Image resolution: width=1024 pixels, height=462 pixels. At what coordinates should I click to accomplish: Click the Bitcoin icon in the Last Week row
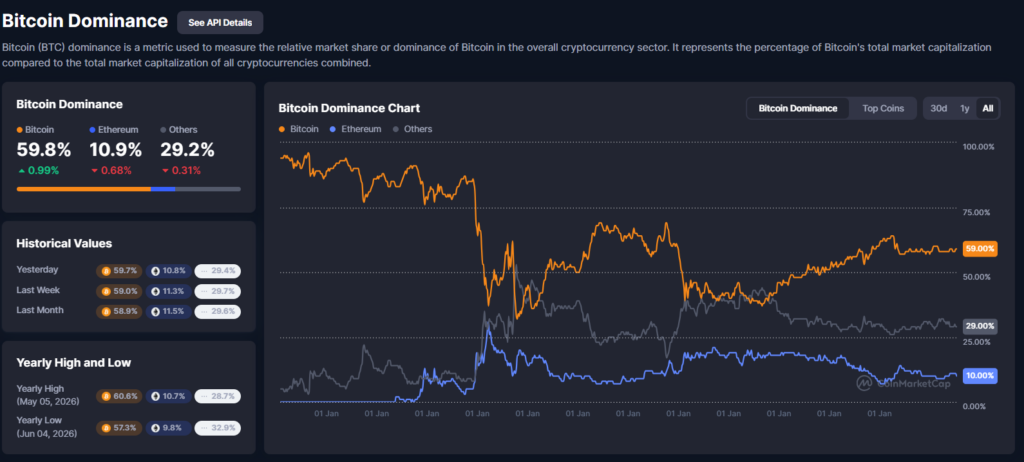point(106,291)
